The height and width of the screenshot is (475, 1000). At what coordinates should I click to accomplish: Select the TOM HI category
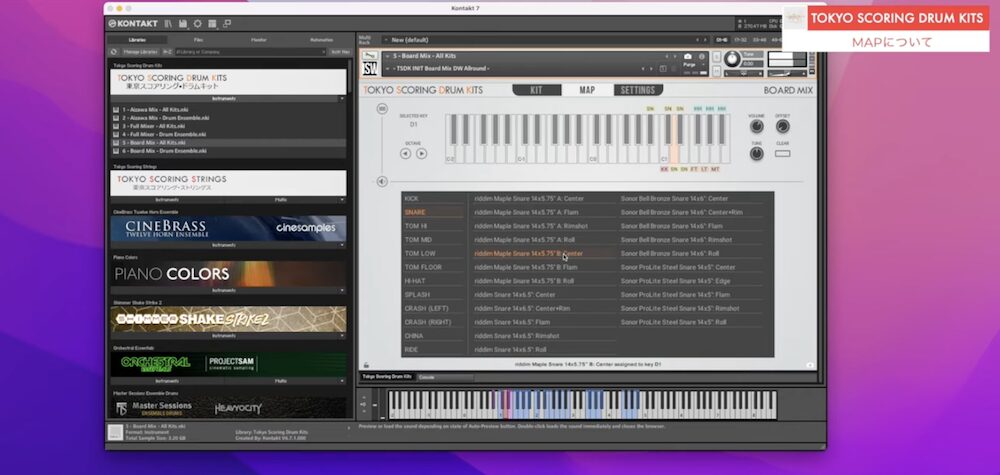pyautogui.click(x=434, y=226)
